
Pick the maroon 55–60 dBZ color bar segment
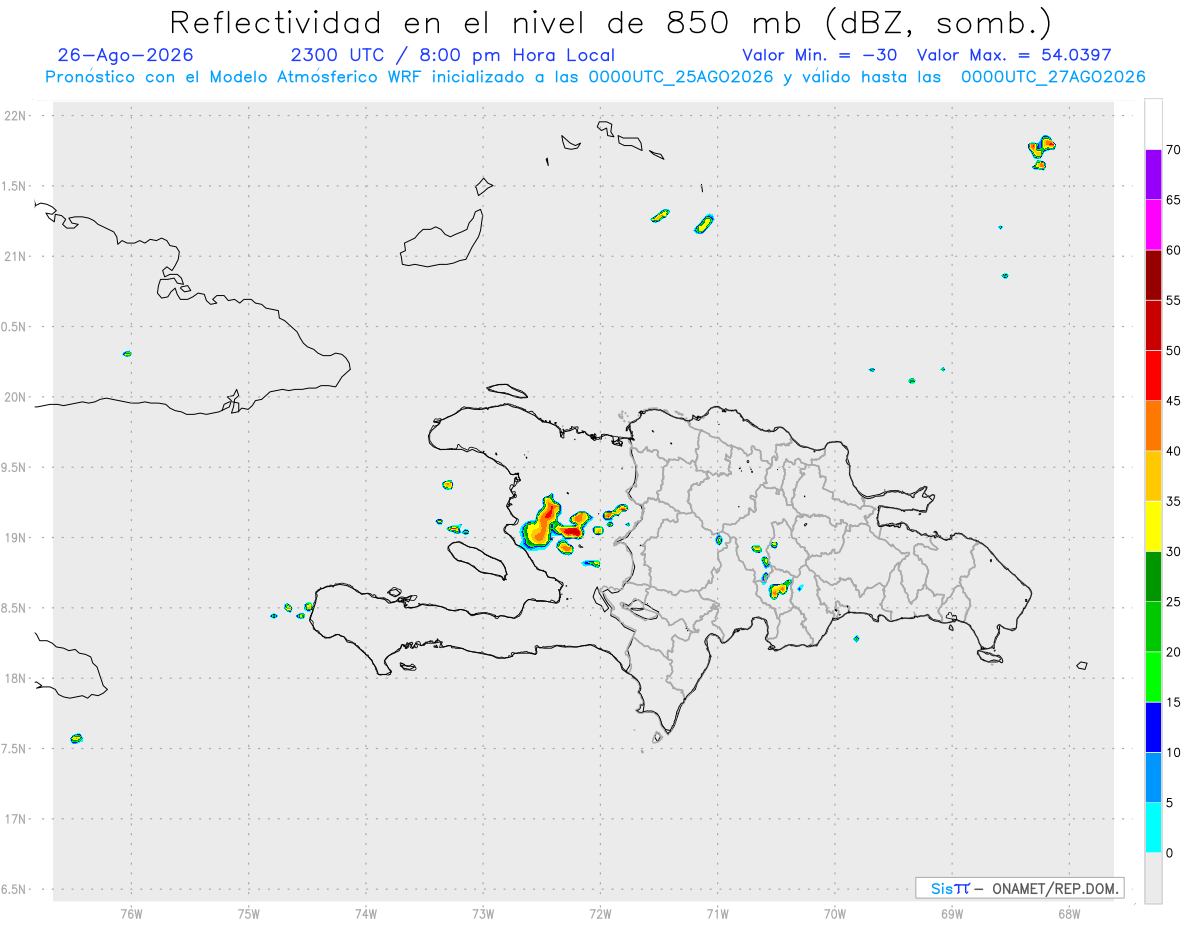(1153, 275)
